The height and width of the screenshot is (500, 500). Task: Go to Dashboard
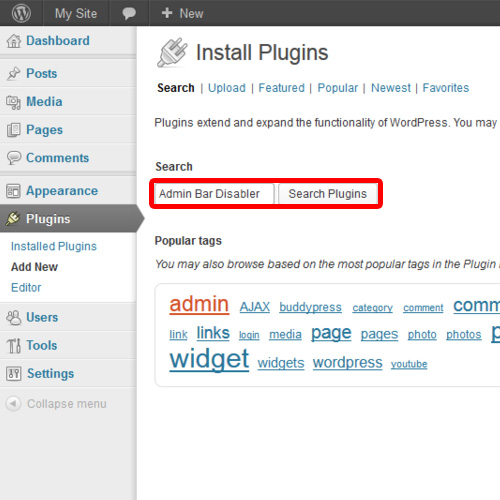tap(58, 41)
